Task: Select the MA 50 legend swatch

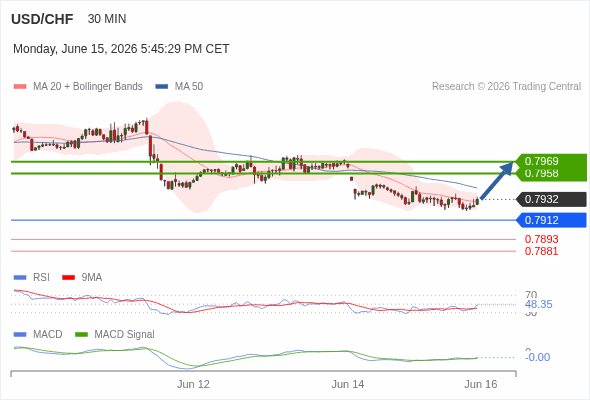Action: tap(162, 87)
